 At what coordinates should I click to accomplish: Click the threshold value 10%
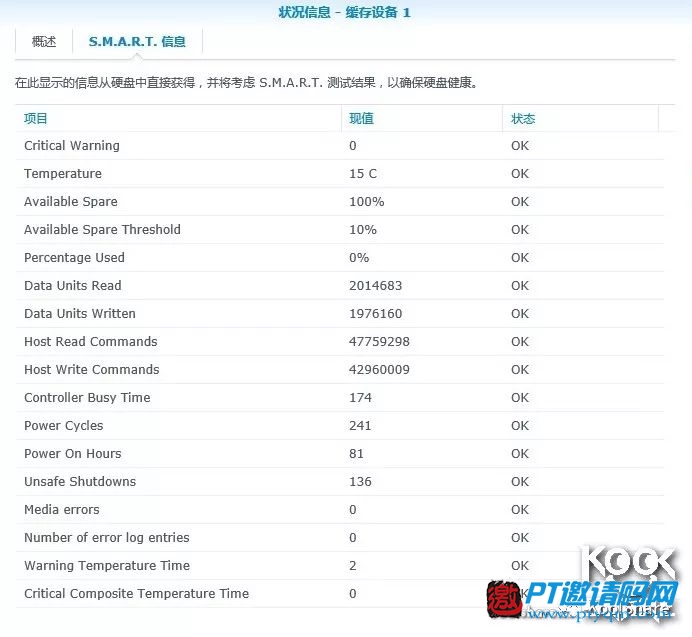tap(363, 230)
